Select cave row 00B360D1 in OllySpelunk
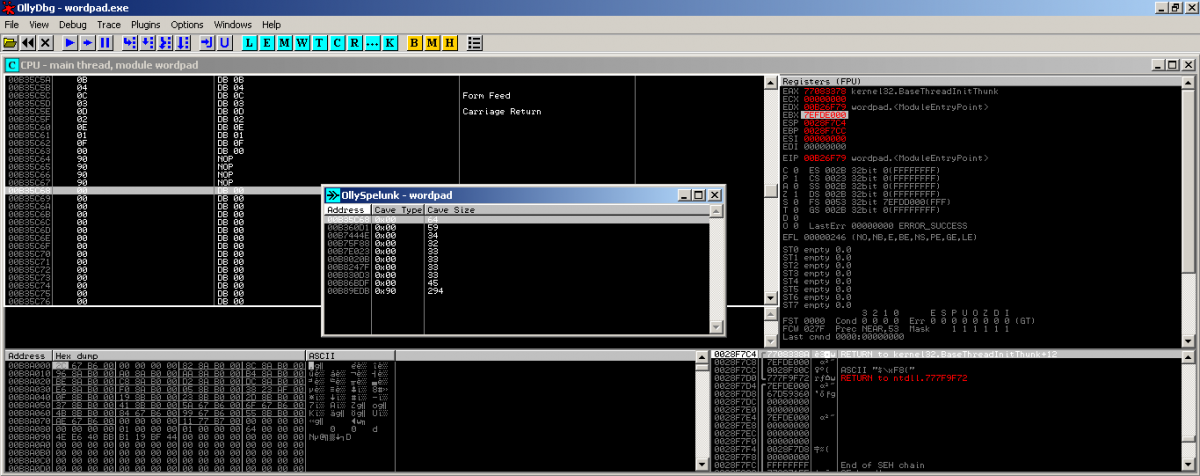Screen dimensions: 1200x476 (x=516, y=227)
